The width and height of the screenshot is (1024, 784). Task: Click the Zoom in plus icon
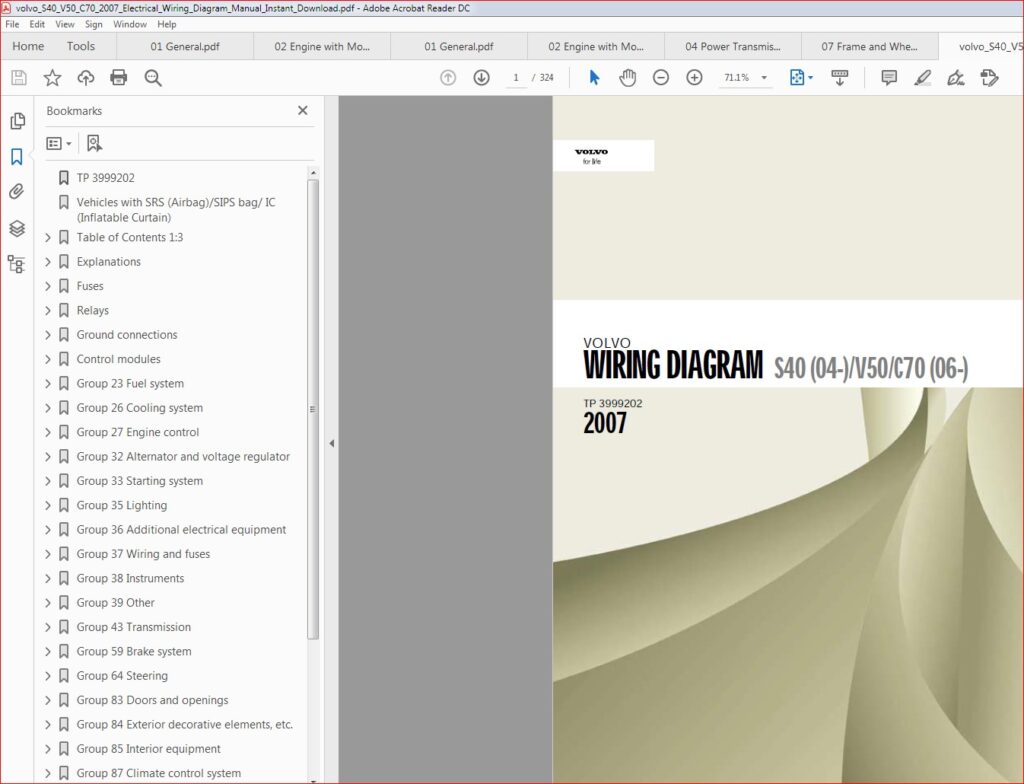(x=694, y=78)
